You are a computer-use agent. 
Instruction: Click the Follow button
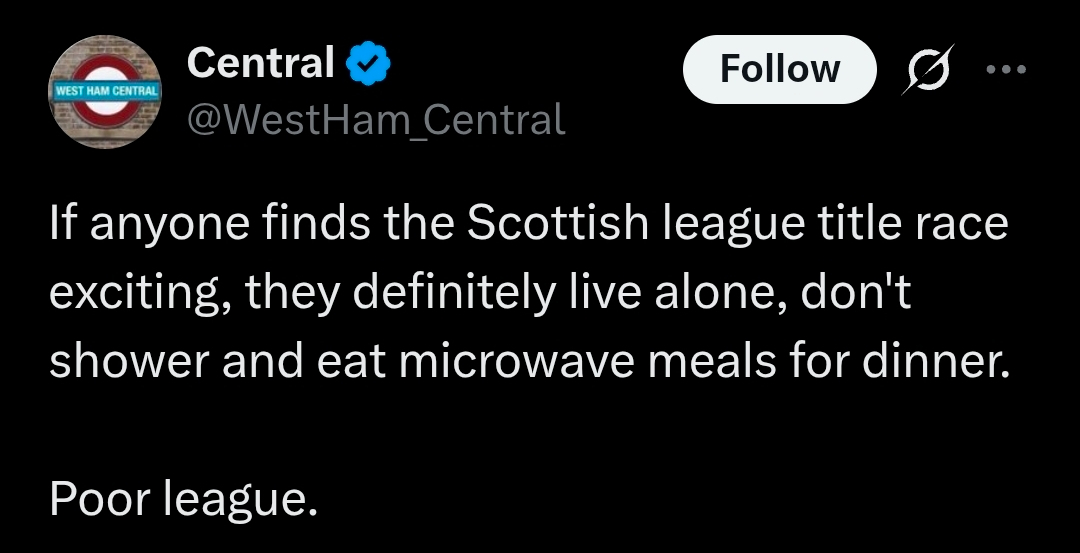click(x=779, y=69)
